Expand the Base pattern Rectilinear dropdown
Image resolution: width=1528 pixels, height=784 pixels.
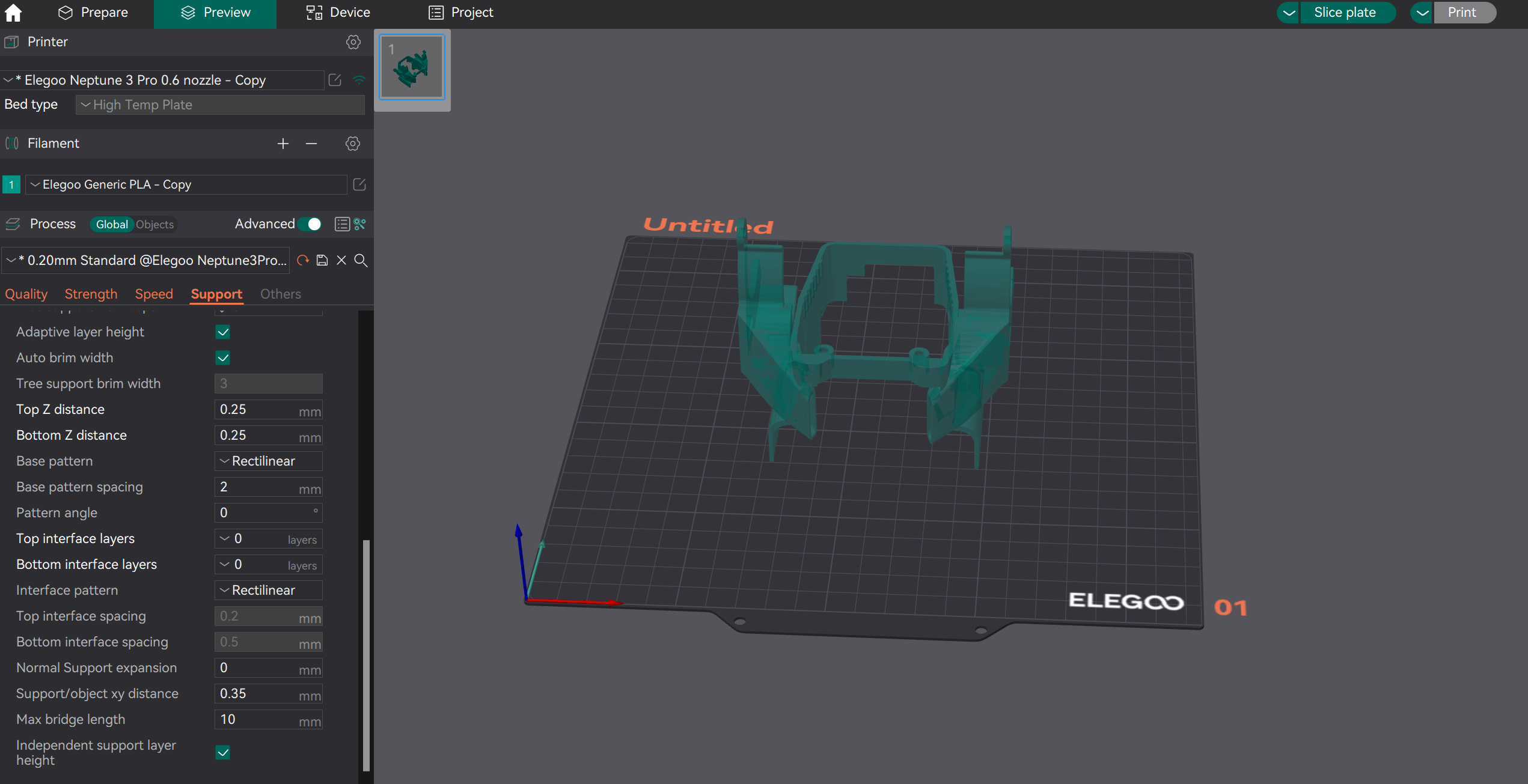[x=268, y=461]
